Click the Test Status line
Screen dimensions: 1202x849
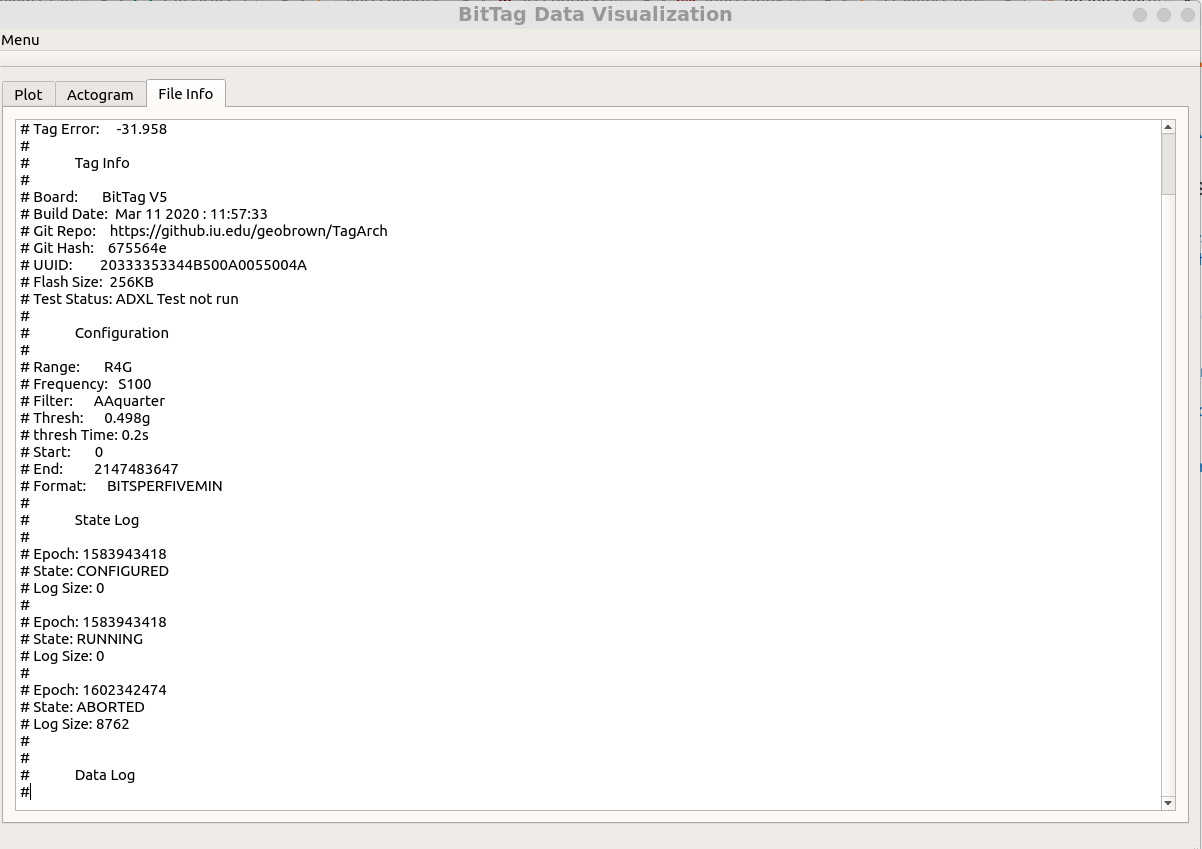(x=129, y=299)
